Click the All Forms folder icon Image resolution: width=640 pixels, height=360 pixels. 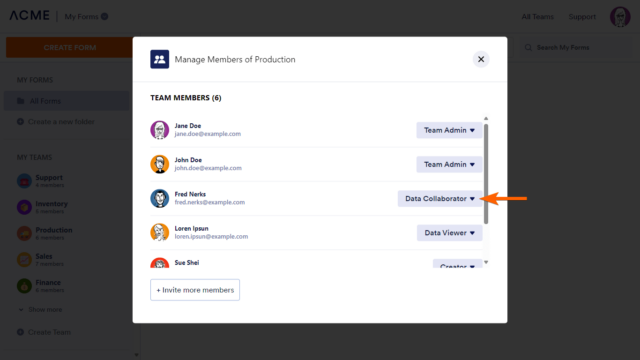[20, 101]
